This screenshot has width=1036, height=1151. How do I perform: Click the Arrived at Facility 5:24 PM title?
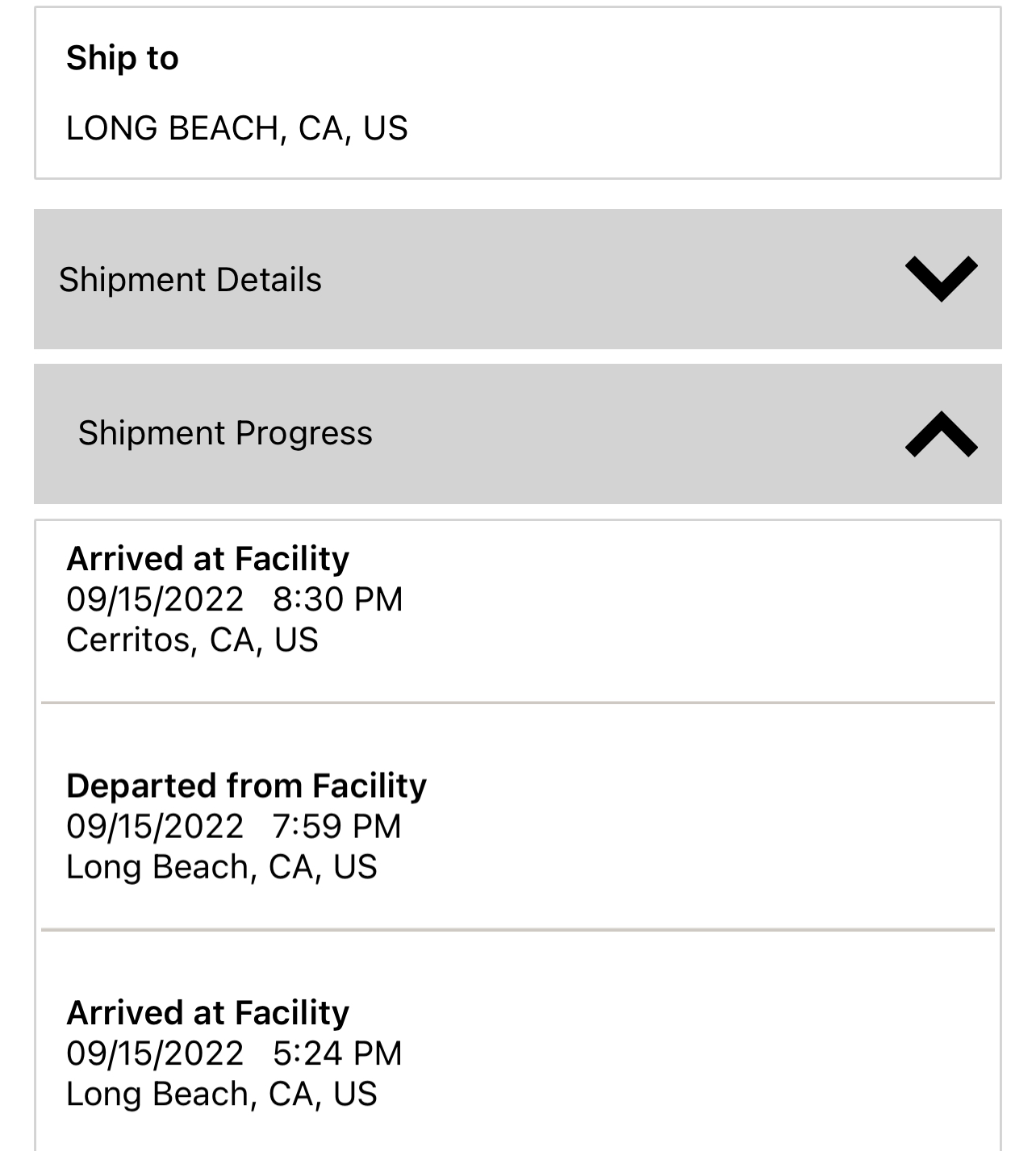(x=208, y=1012)
